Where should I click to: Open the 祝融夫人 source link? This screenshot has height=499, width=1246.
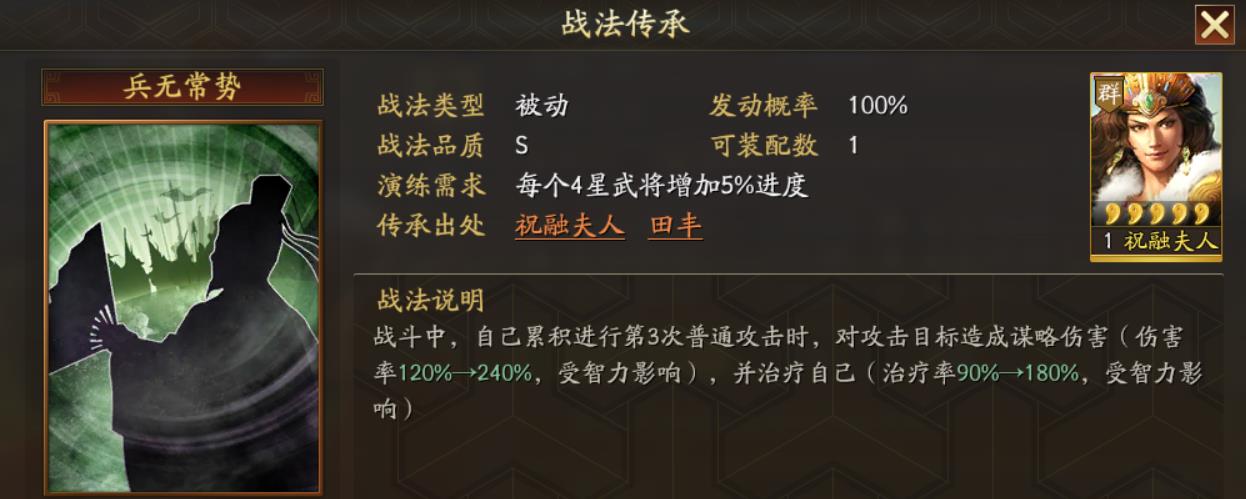pos(570,226)
